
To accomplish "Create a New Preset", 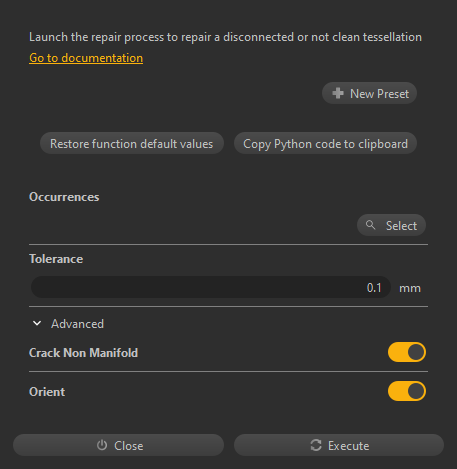I will 369,93.
